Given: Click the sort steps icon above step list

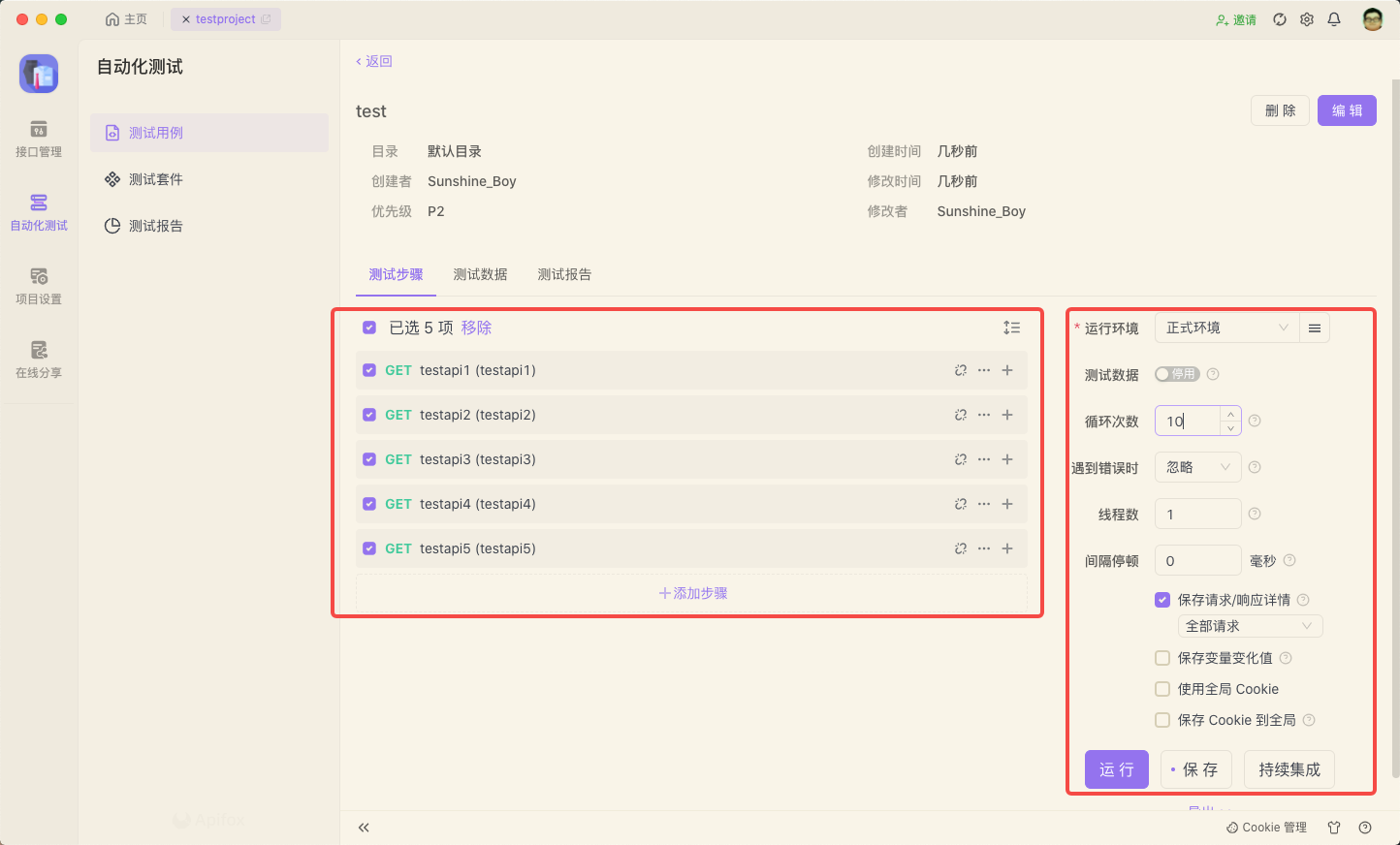Looking at the screenshot, I should pyautogui.click(x=1011, y=328).
